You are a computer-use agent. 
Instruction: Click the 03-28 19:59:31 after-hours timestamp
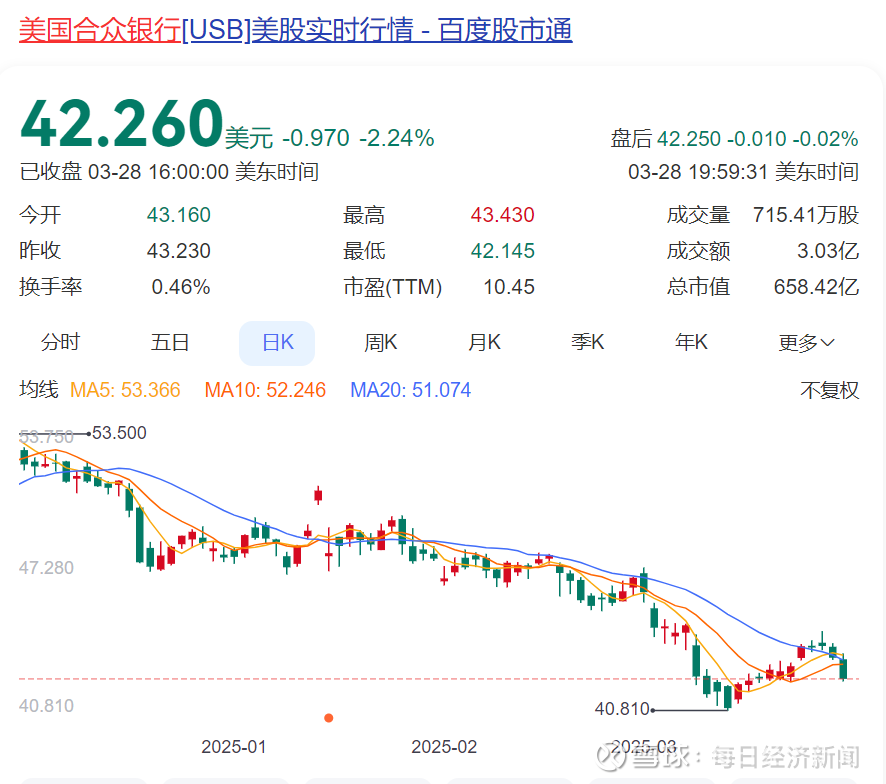[743, 172]
